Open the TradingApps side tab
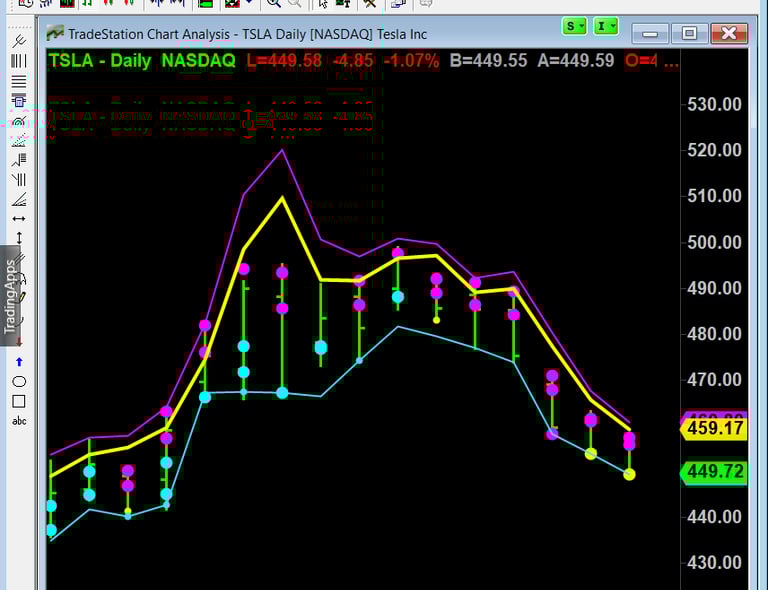 (9, 296)
